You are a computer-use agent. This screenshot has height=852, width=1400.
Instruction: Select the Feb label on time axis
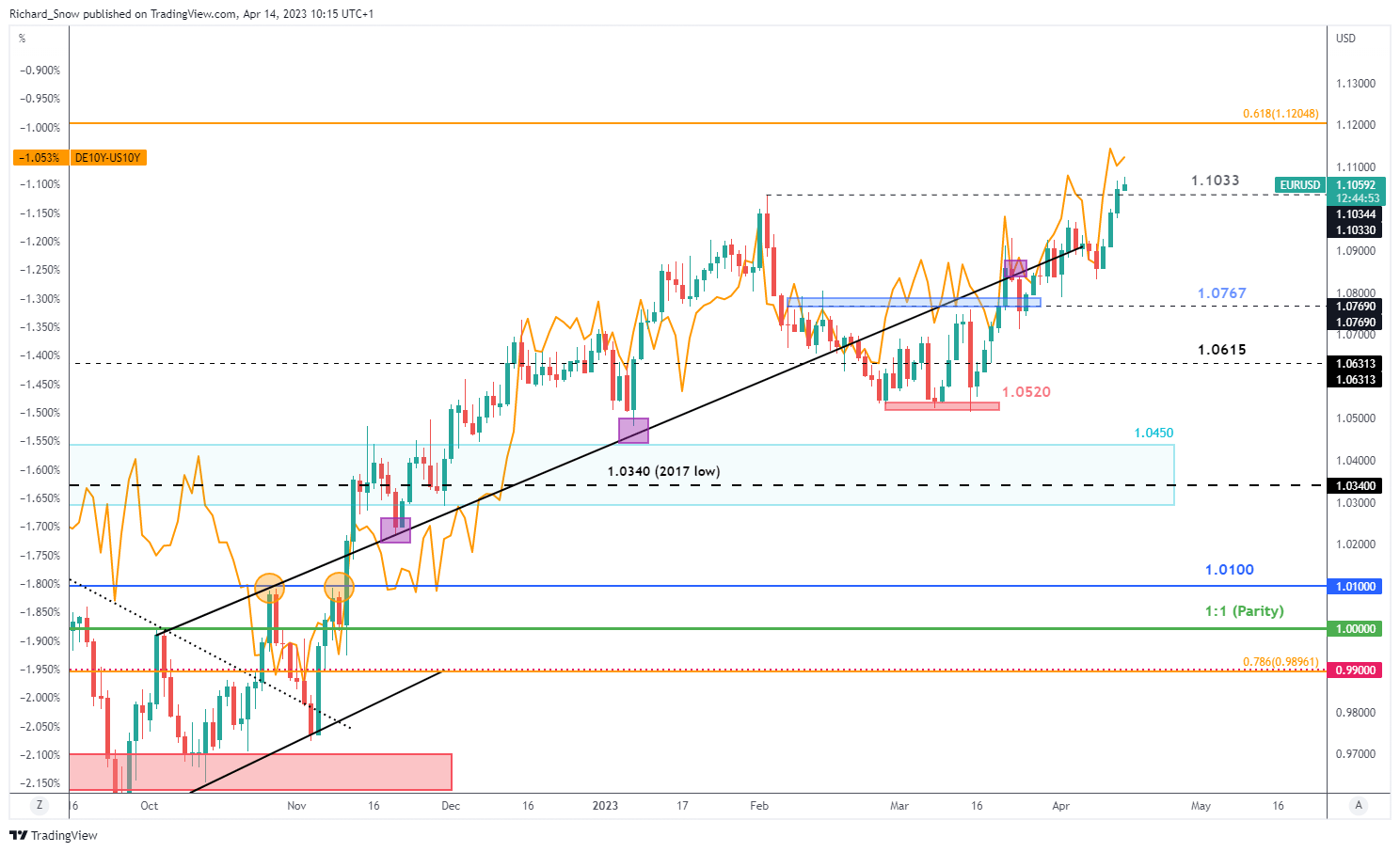(x=759, y=806)
